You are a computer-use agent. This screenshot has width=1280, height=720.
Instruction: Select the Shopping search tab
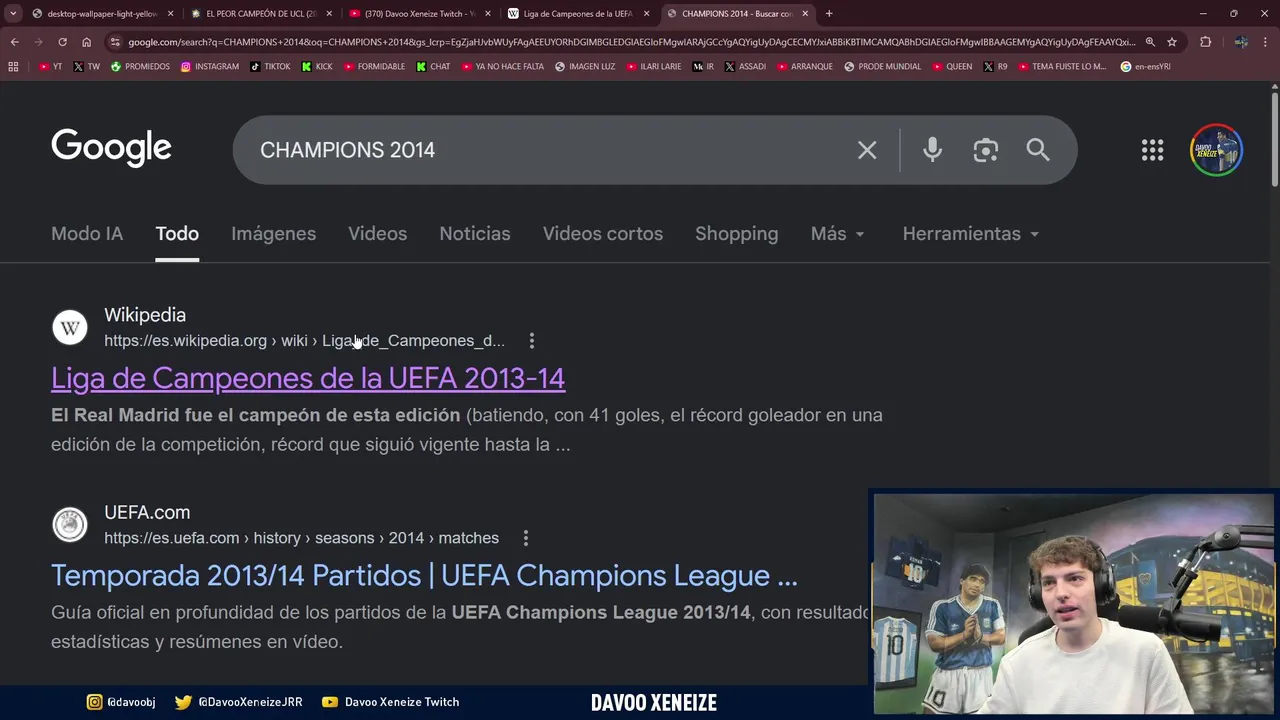click(x=736, y=234)
